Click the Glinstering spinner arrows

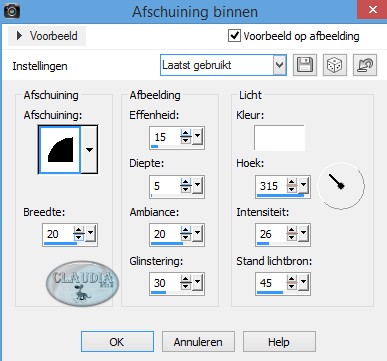click(186, 283)
